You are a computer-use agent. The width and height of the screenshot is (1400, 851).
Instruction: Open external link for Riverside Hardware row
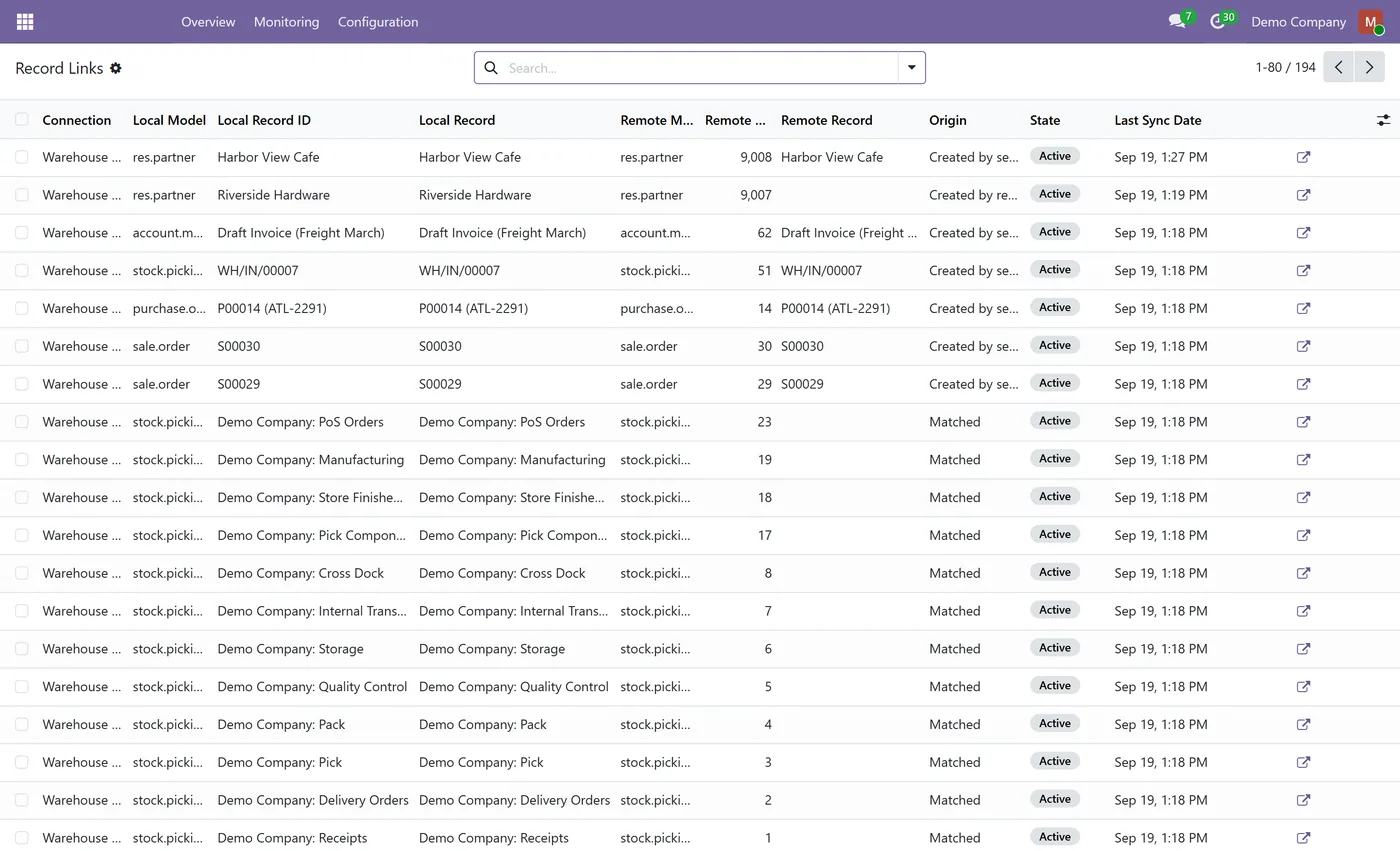point(1303,195)
